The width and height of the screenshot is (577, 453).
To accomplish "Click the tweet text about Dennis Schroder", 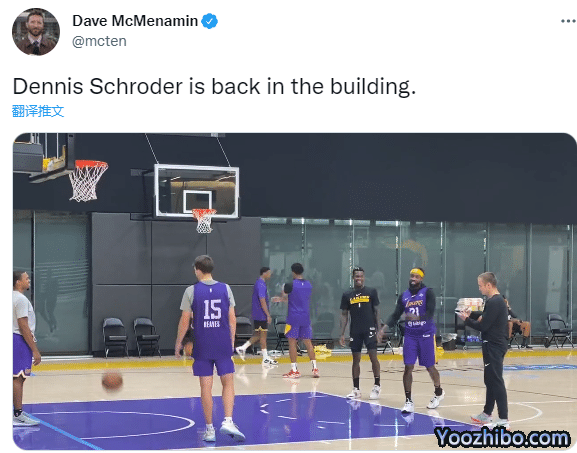I will pyautogui.click(x=214, y=86).
